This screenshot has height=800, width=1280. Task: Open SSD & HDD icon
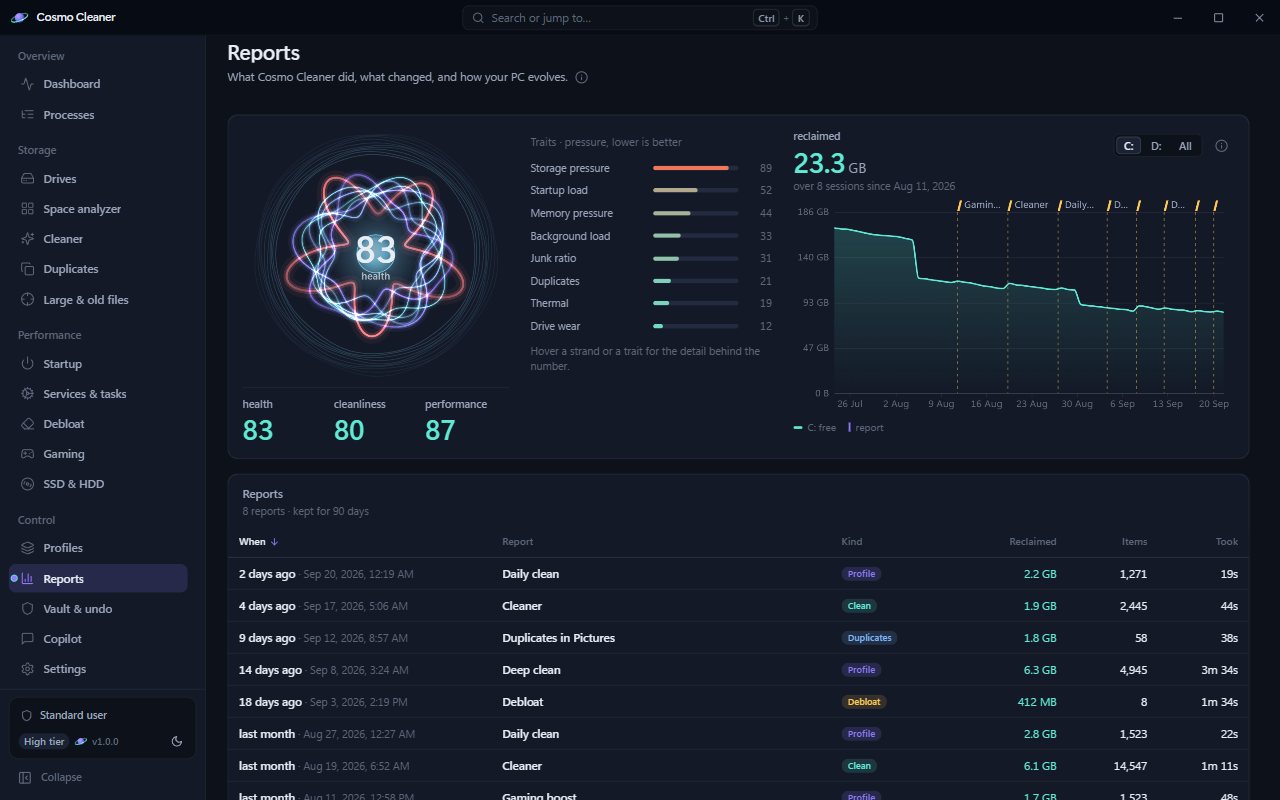pos(27,484)
